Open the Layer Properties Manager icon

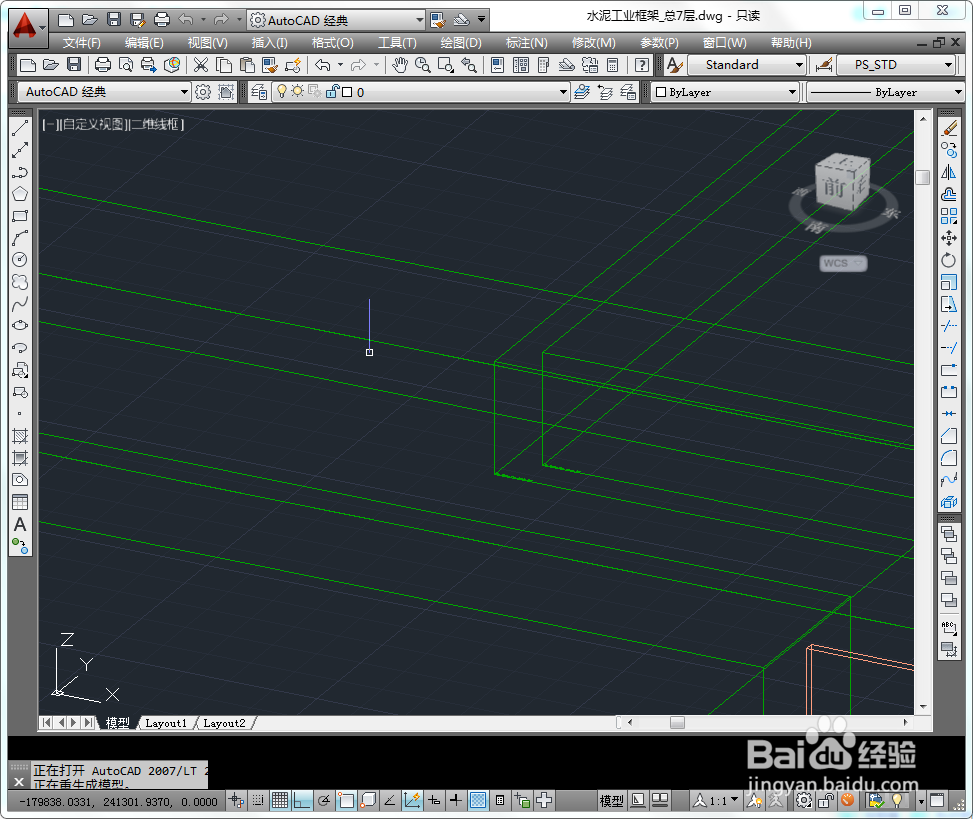(259, 92)
